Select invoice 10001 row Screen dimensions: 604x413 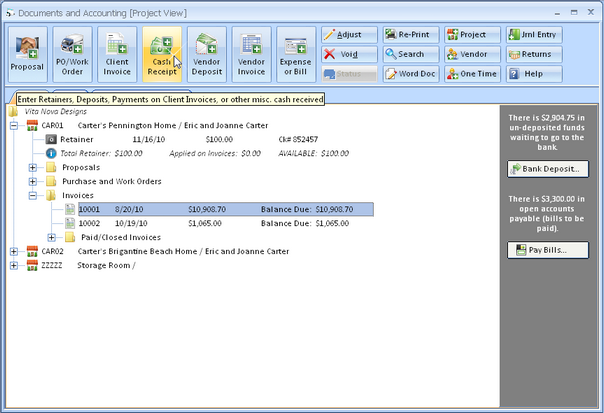tap(226, 210)
